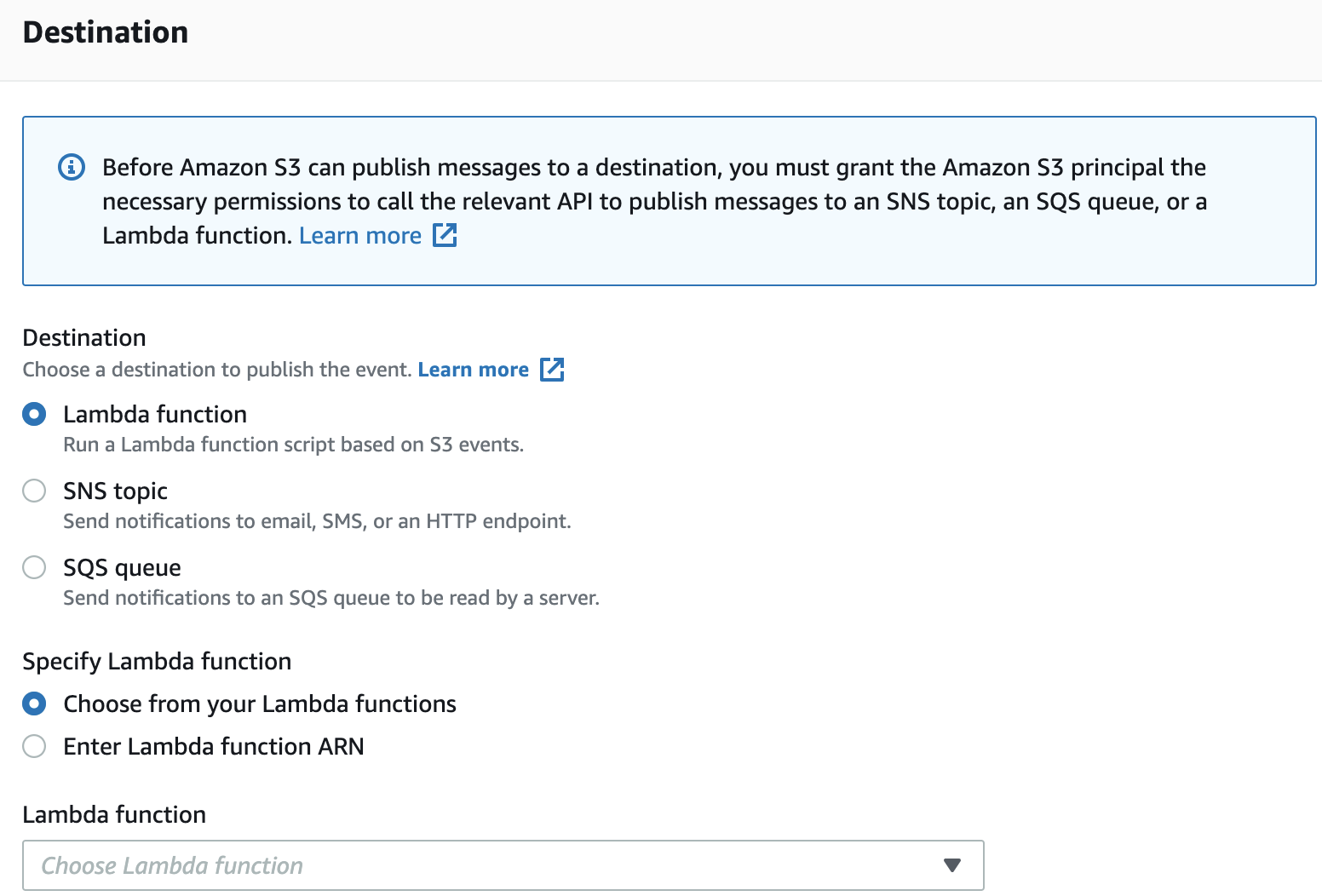Viewport: 1322px width, 896px height.
Task: Click the 'Lambda function' label above the dropdown
Action: (114, 815)
